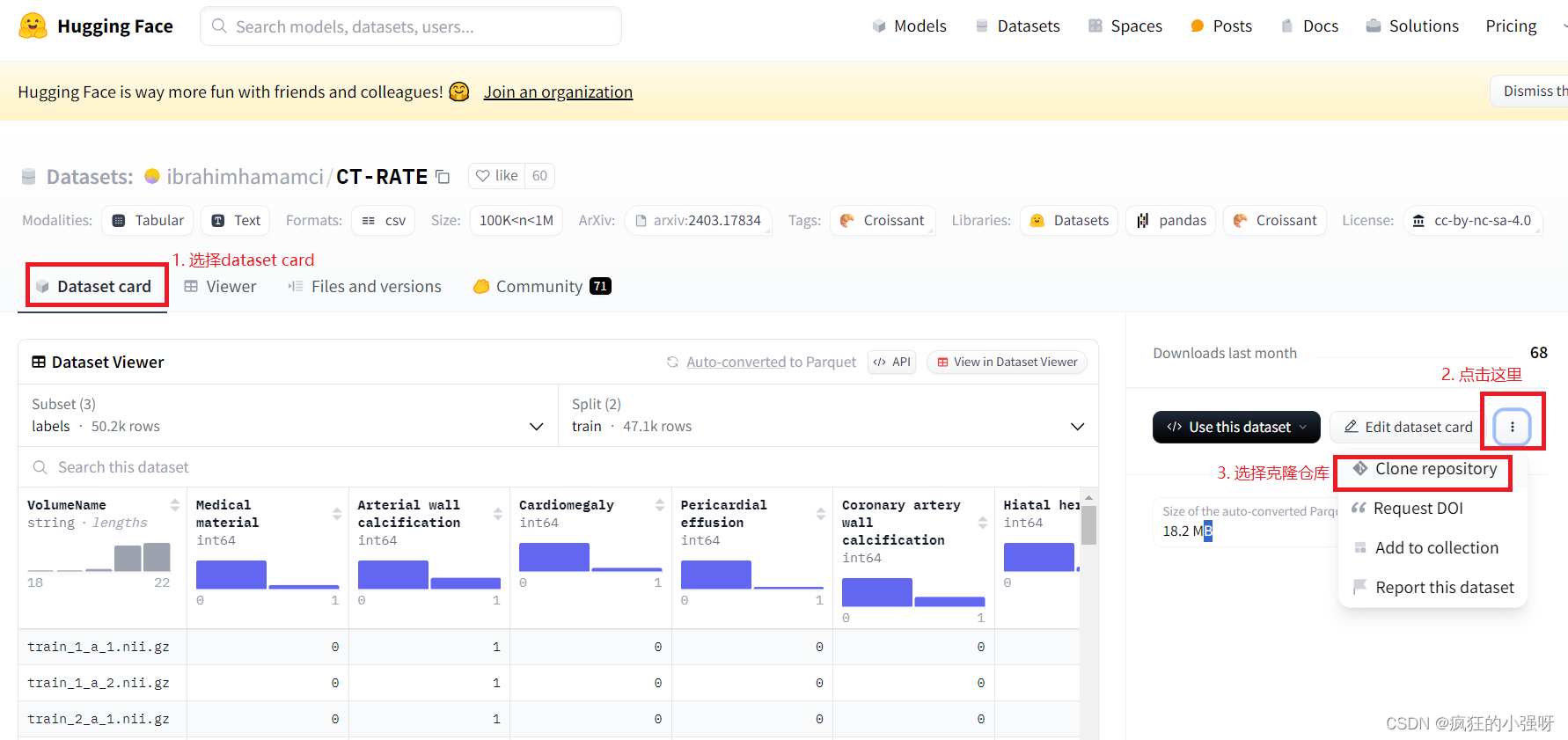Click the Downloads last month value 68
This screenshot has height=740, width=1568.
(x=1538, y=353)
